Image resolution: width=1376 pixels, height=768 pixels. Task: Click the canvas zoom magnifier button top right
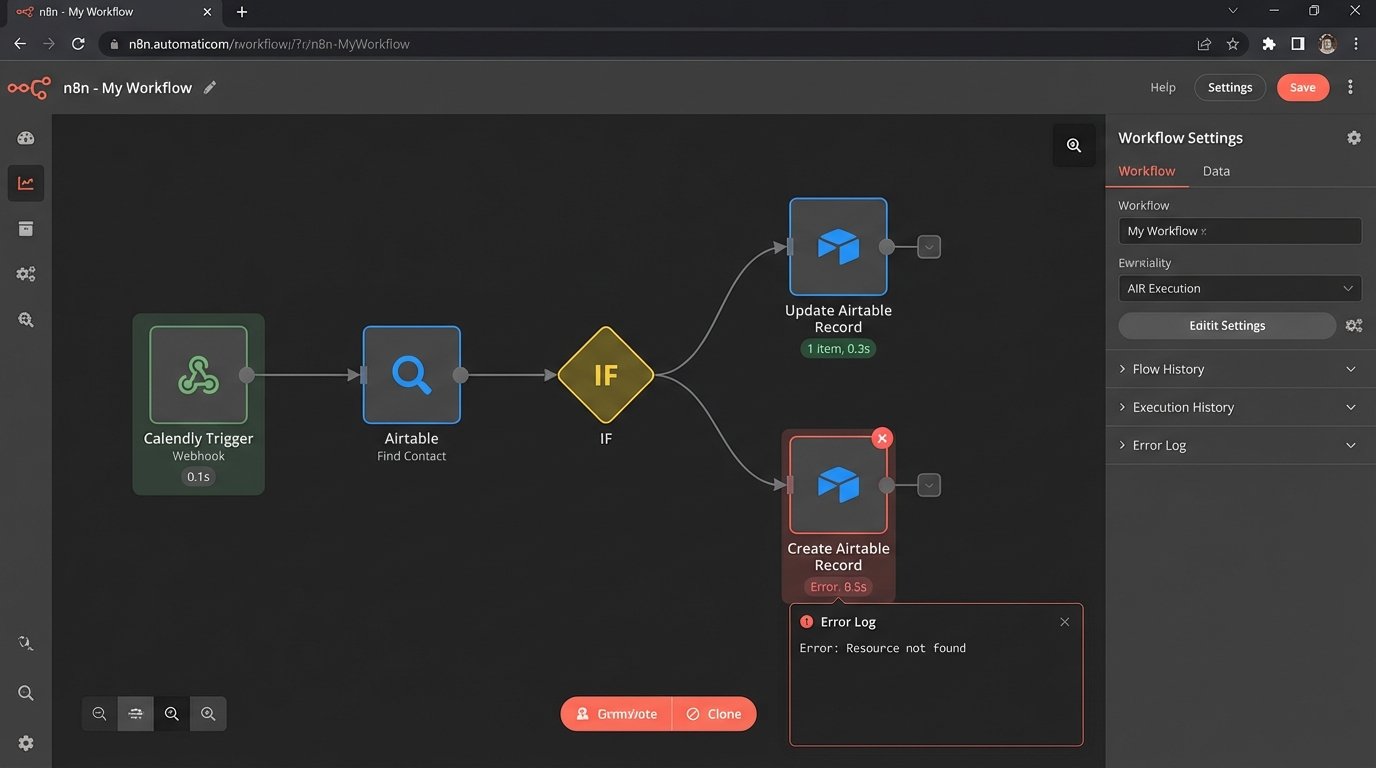click(1073, 145)
